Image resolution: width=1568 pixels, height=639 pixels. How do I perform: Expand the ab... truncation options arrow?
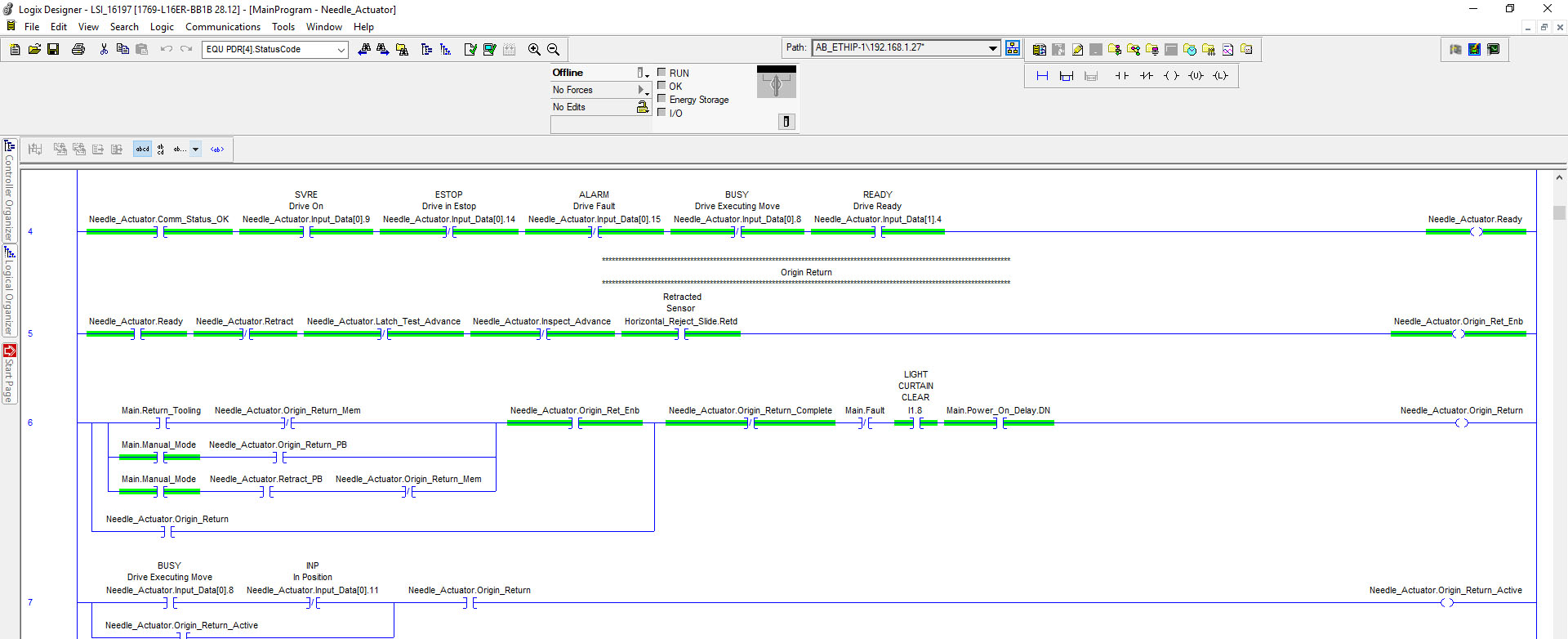(195, 149)
